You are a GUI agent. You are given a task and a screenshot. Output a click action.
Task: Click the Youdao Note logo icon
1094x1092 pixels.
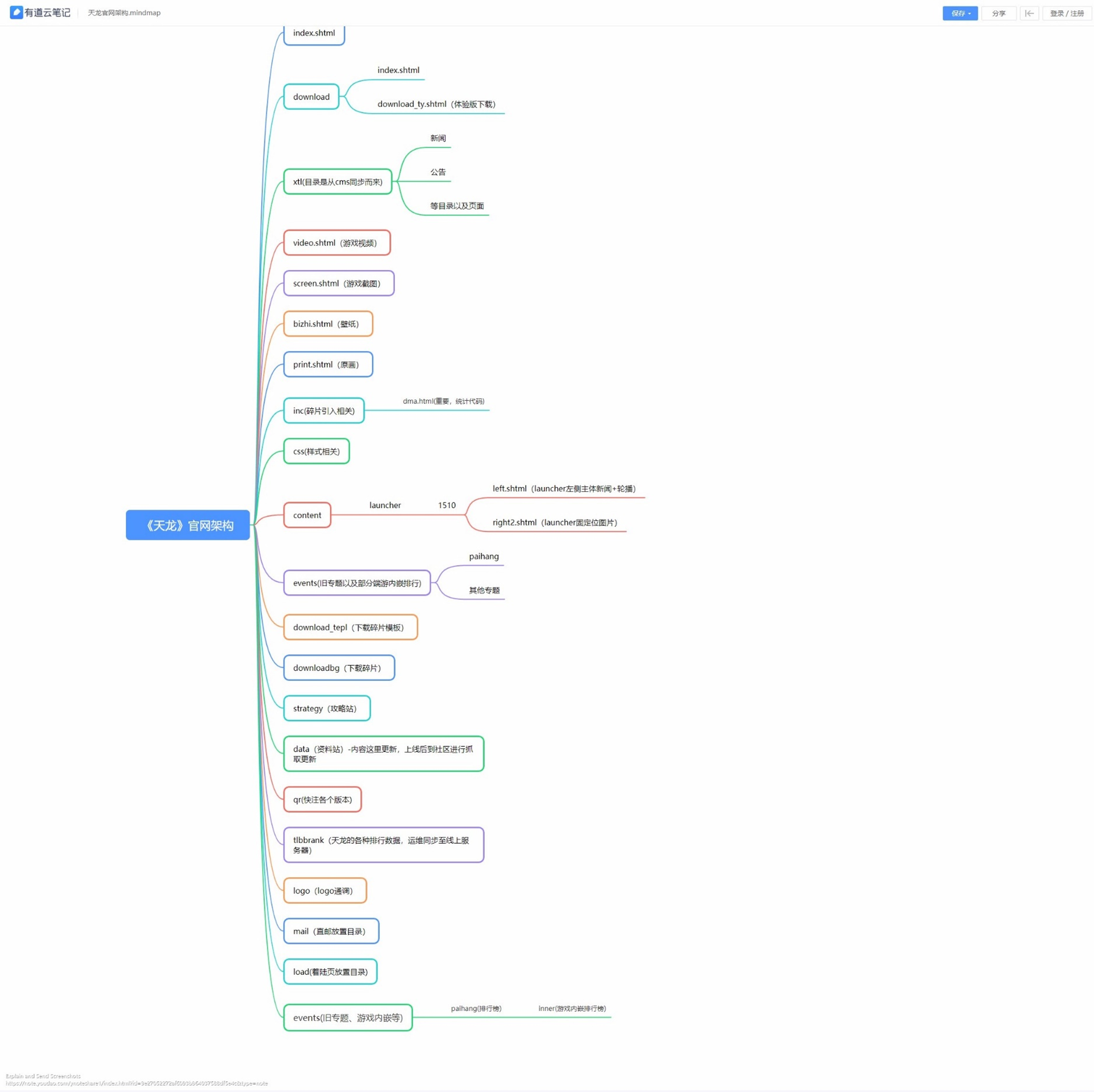(x=16, y=13)
